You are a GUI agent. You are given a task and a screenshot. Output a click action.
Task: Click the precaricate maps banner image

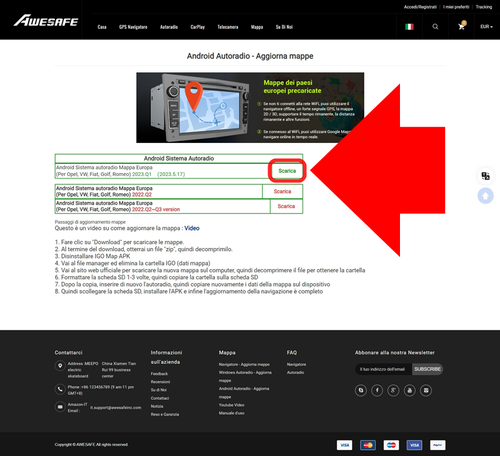(250, 108)
